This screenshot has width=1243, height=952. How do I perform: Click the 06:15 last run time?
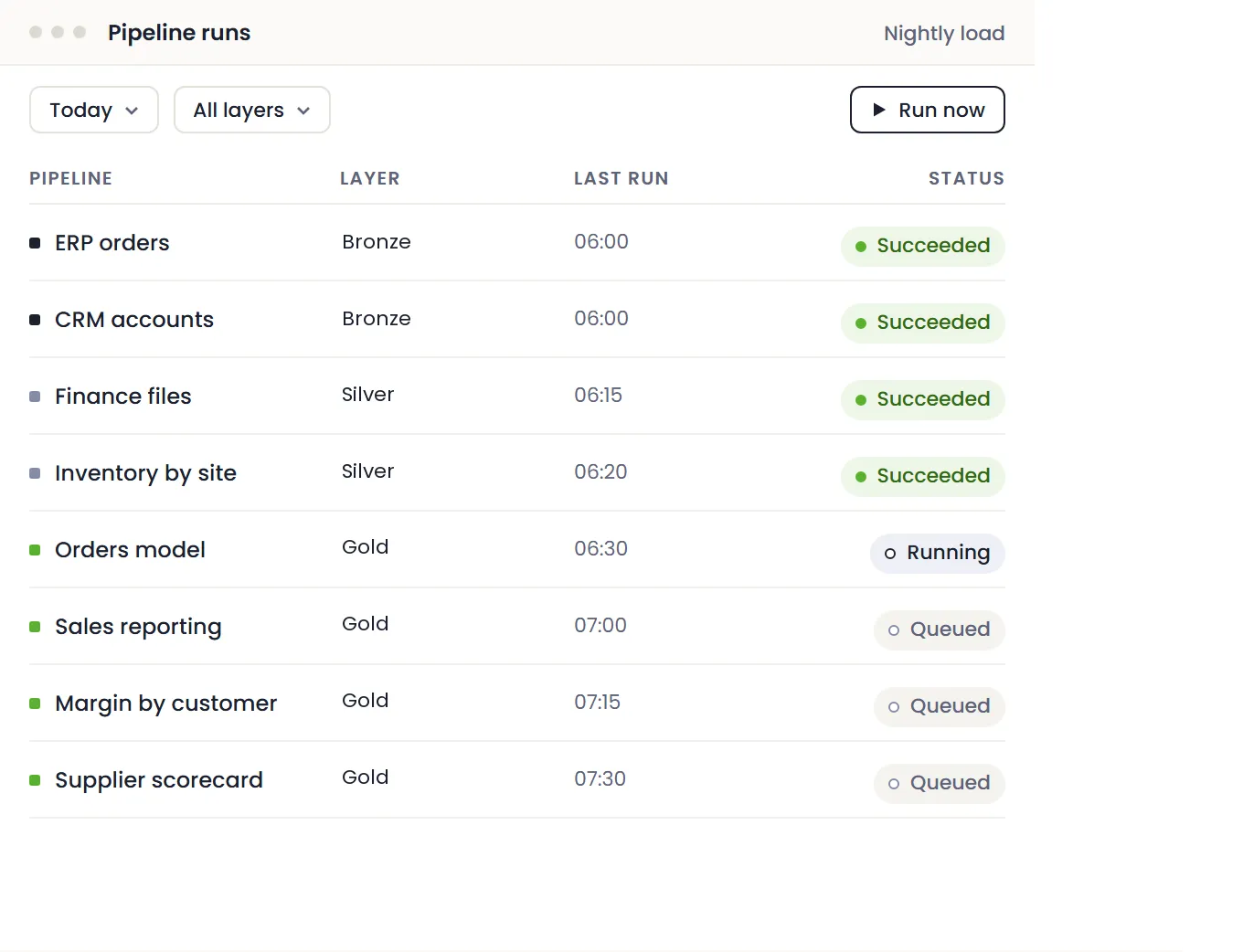click(598, 395)
